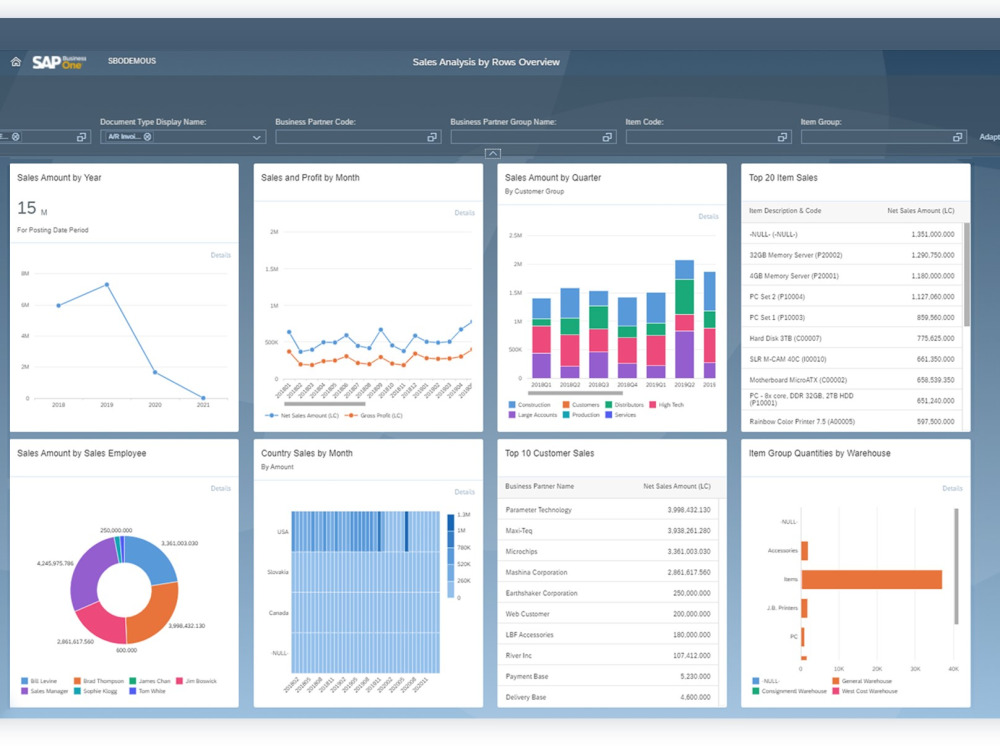Viewport: 1000px width, 750px height.
Task: Open the Document Type Display Name dropdown
Action: pos(256,137)
